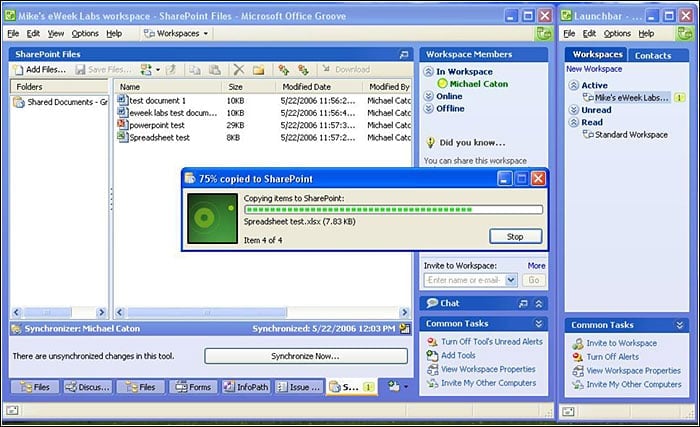Image resolution: width=700 pixels, height=427 pixels.
Task: Expand the Online member group
Action: tap(429, 96)
